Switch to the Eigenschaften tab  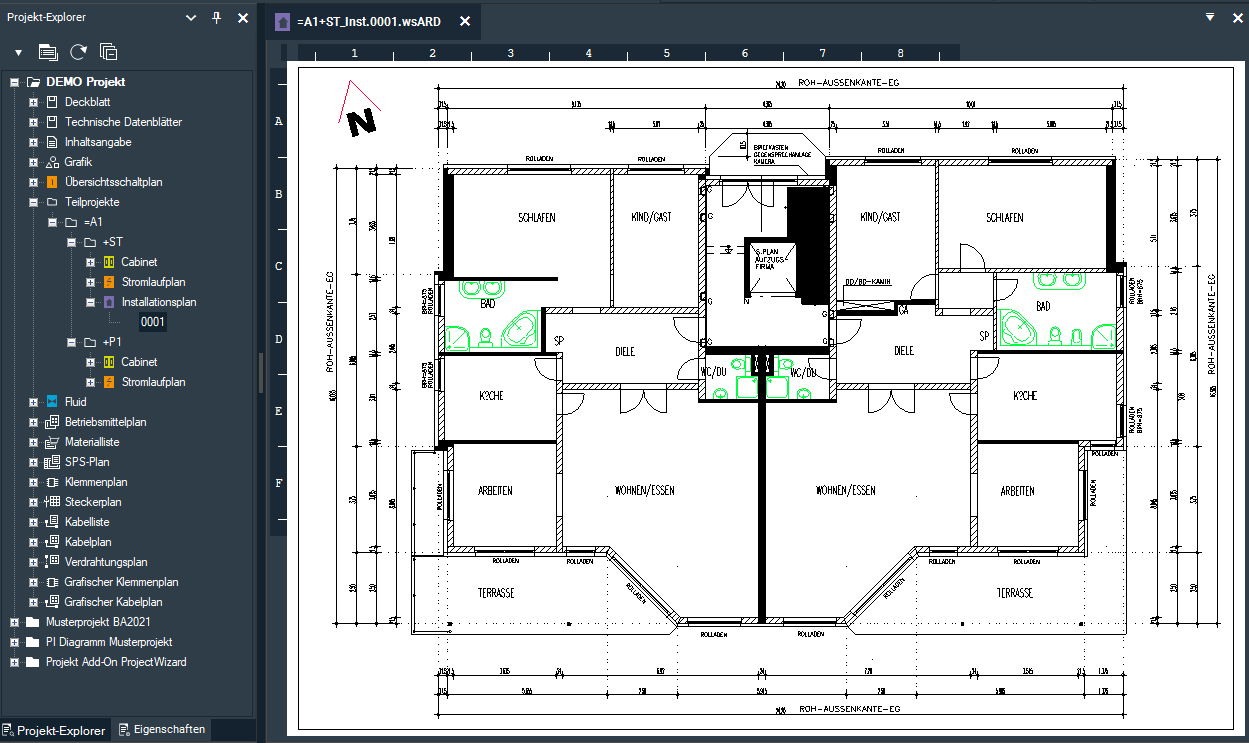162,731
